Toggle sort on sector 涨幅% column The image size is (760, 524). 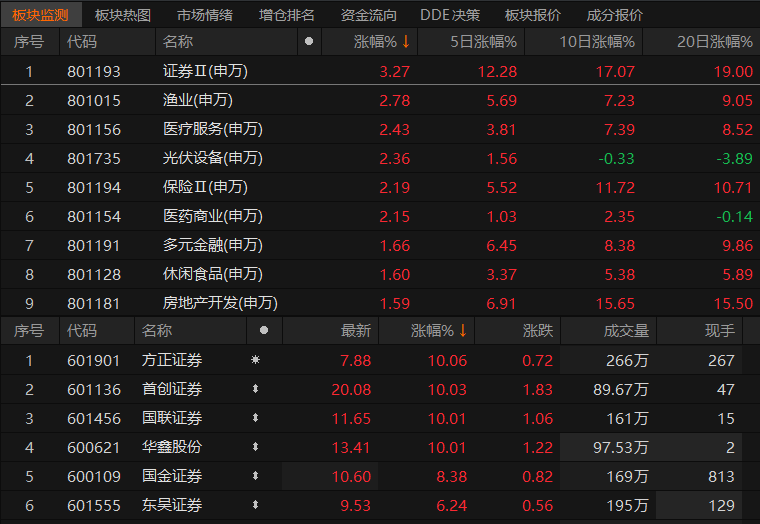point(382,42)
